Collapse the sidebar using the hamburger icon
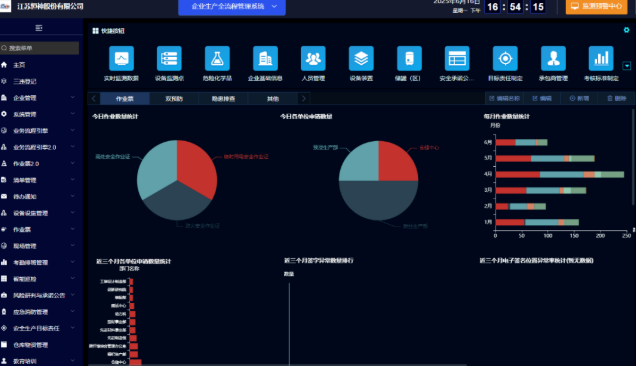 (x=39, y=28)
